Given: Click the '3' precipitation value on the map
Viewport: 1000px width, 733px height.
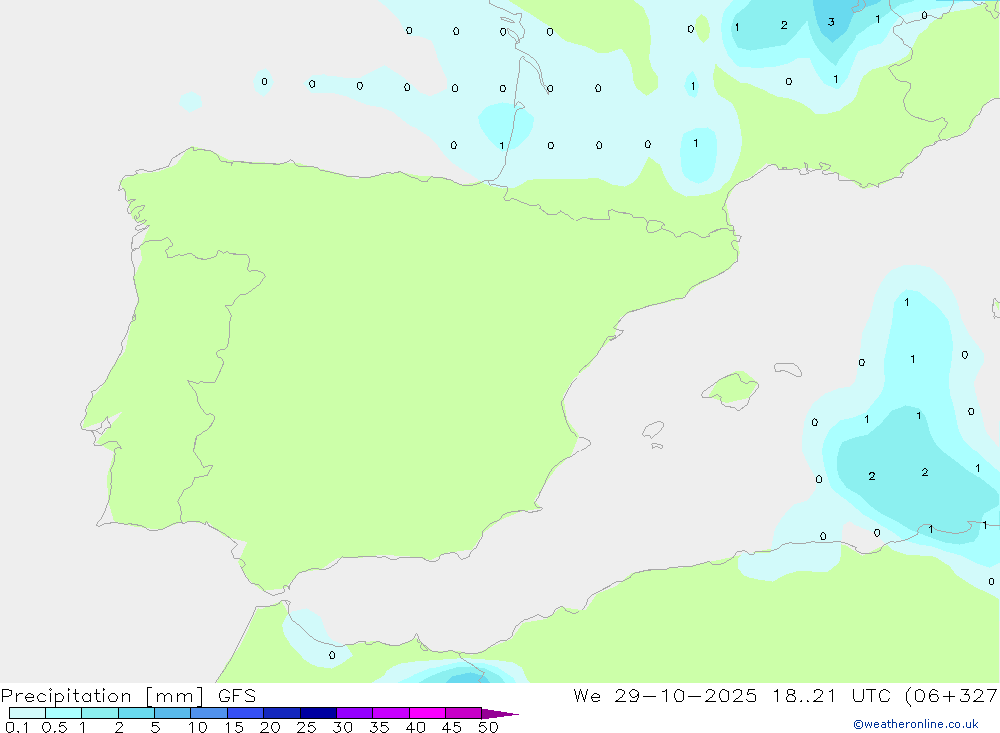Looking at the screenshot, I should point(831,22).
